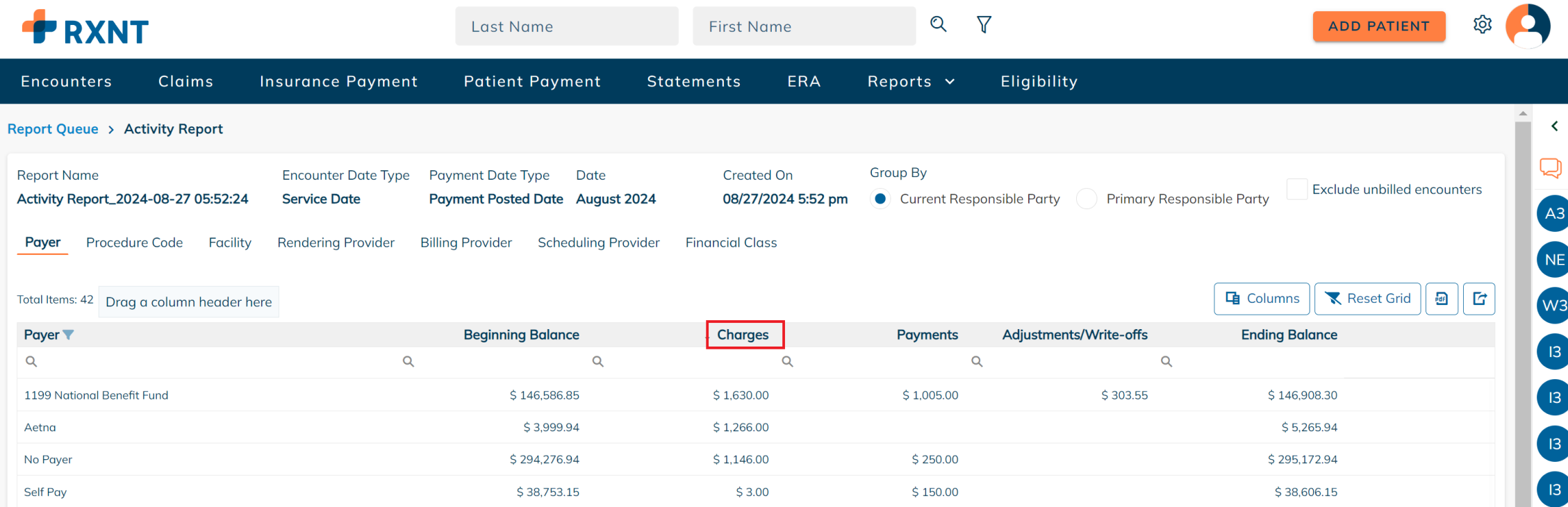The image size is (1568, 507).
Task: Open the user profile avatar
Action: pos(1527,26)
